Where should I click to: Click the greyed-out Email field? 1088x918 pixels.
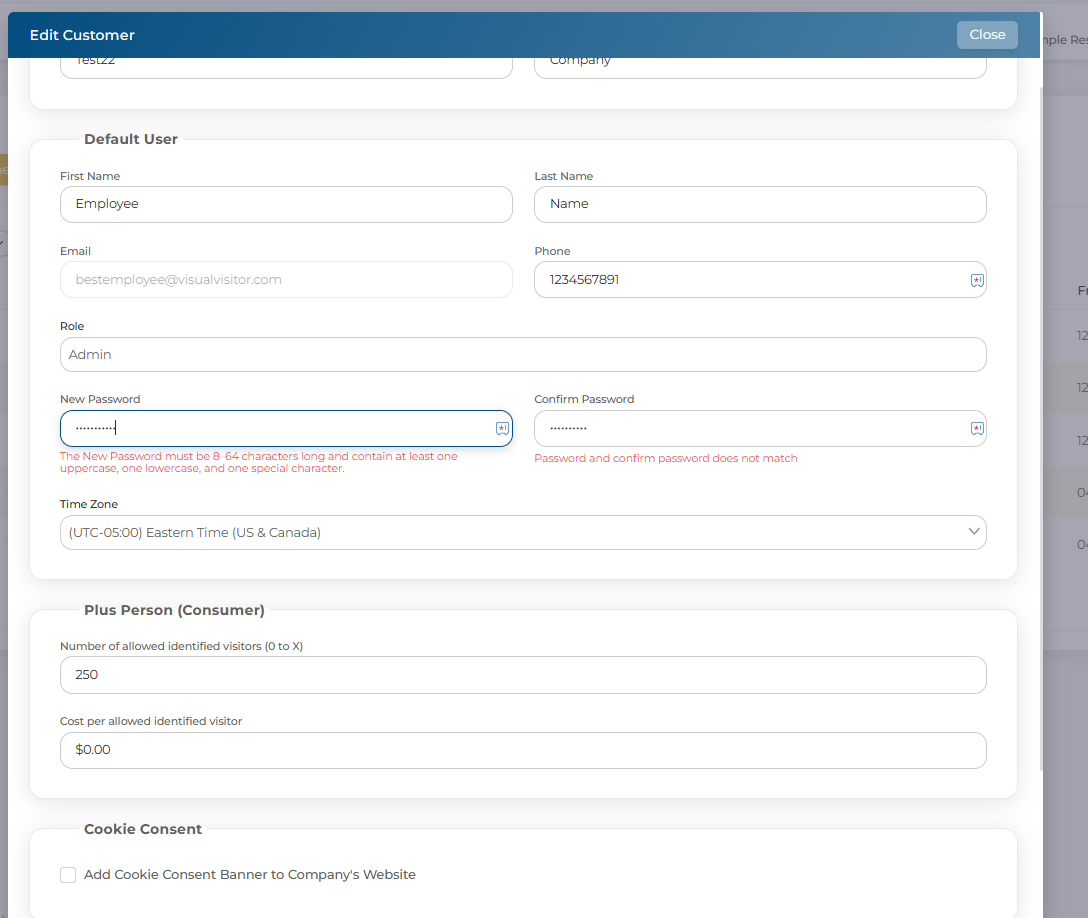click(286, 280)
